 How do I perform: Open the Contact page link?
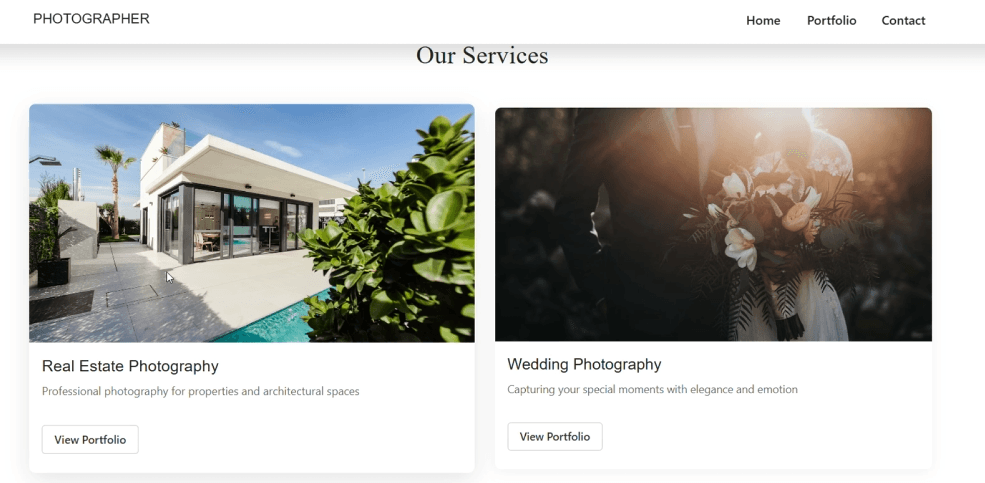[903, 21]
